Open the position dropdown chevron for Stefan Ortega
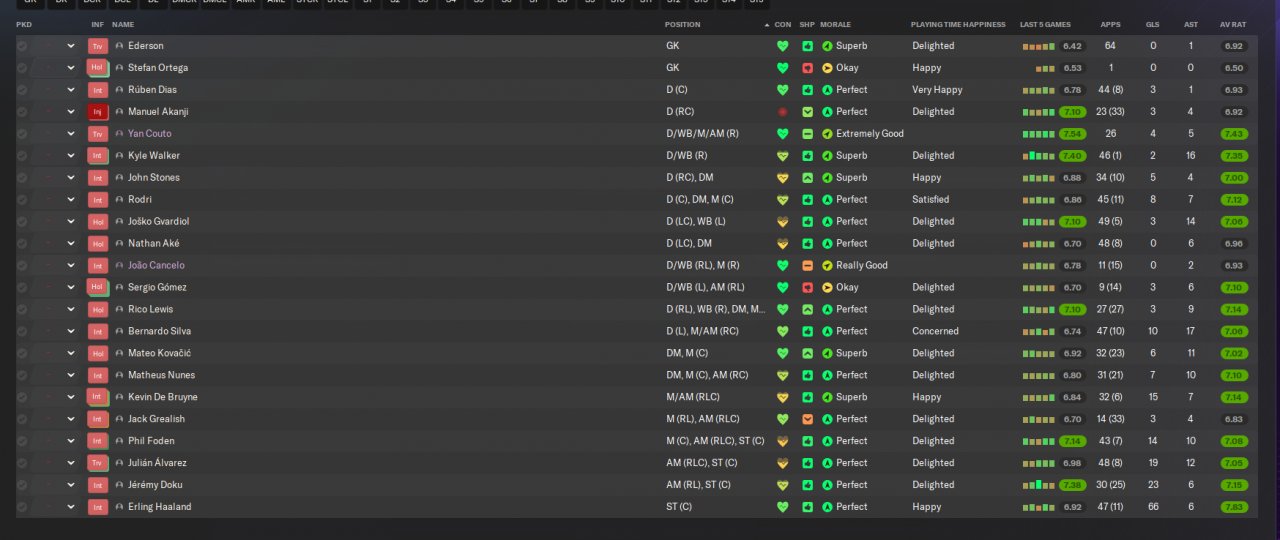The width and height of the screenshot is (1280, 540). 71,68
